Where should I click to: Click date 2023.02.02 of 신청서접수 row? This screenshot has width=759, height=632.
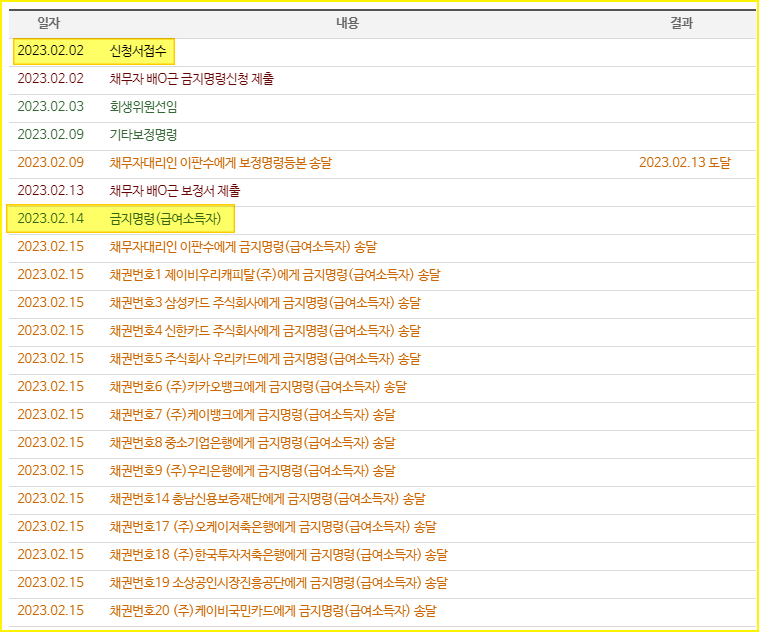51,50
